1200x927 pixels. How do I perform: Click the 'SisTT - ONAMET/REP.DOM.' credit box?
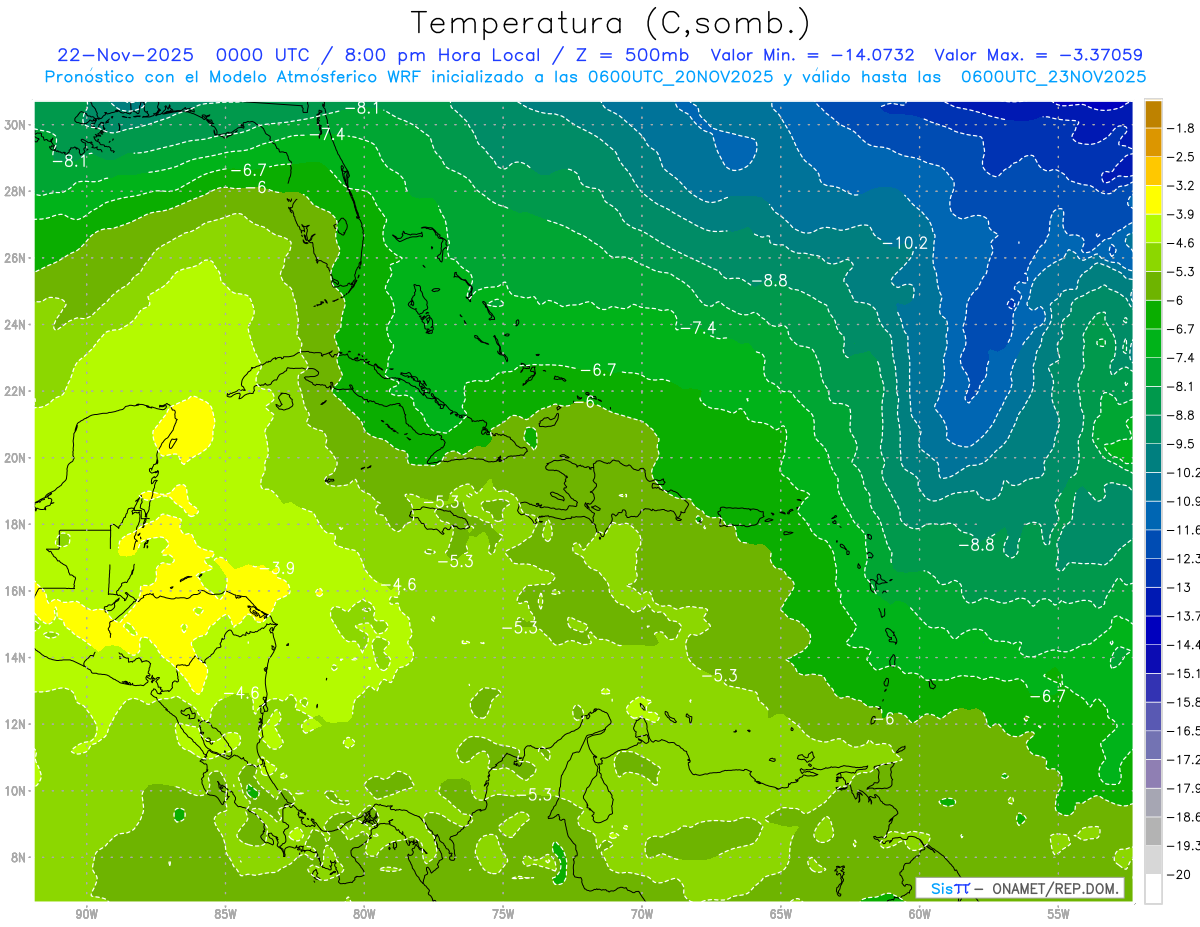tap(1020, 888)
